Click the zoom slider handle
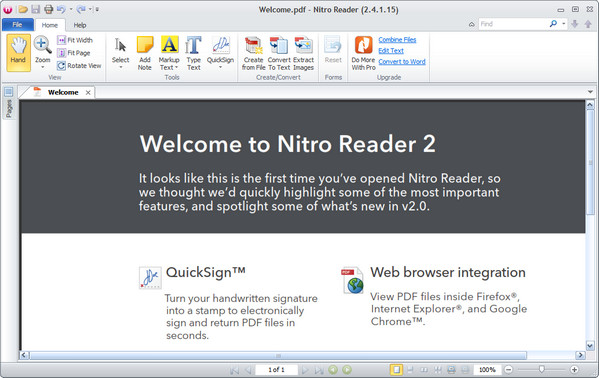Screen dimensions: 599x378 [541, 369]
